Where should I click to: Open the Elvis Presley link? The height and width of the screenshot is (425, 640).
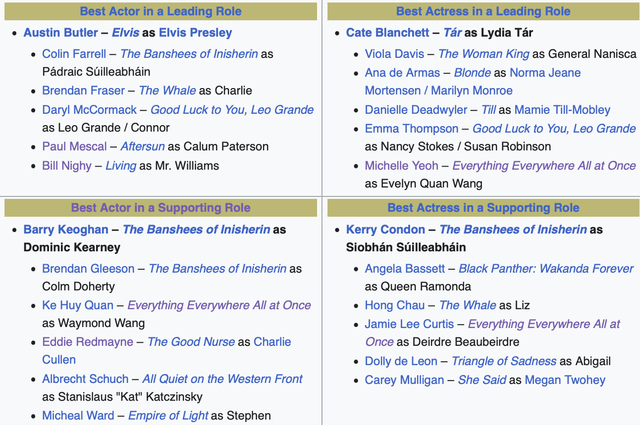point(196,33)
